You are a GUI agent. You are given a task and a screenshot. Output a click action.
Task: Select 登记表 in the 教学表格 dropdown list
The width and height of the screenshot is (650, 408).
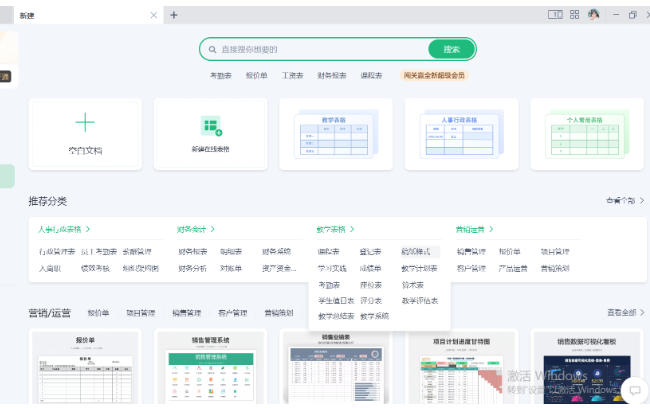(x=370, y=252)
